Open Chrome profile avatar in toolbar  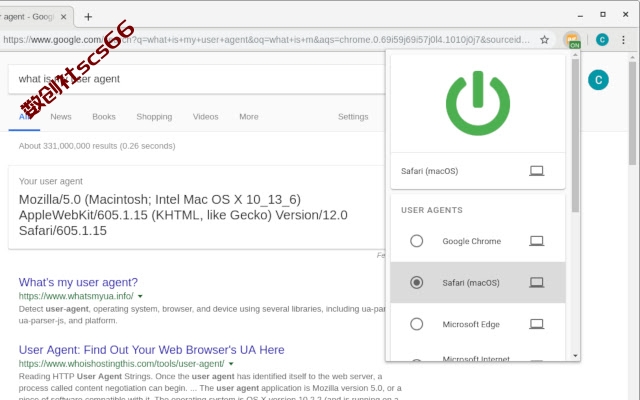(x=602, y=40)
